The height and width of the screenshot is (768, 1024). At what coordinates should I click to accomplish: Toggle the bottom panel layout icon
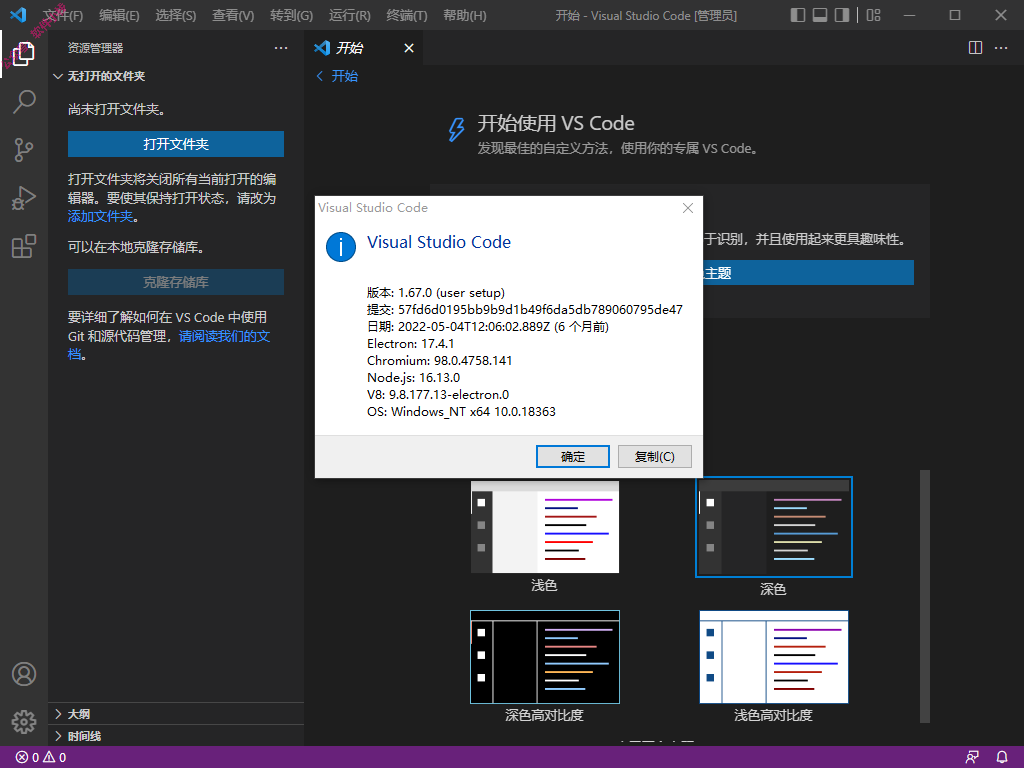point(820,15)
